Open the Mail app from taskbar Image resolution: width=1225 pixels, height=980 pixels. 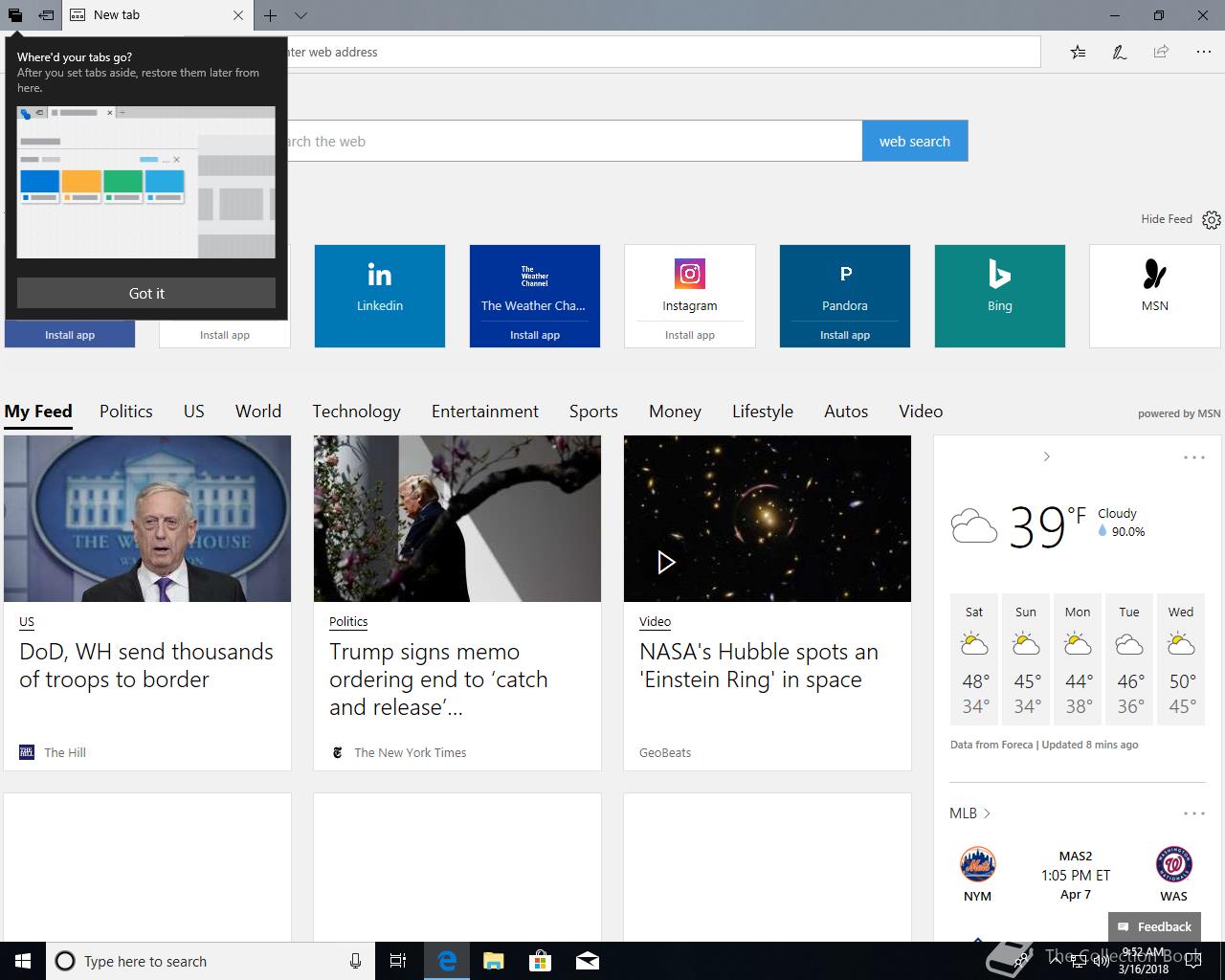click(588, 961)
